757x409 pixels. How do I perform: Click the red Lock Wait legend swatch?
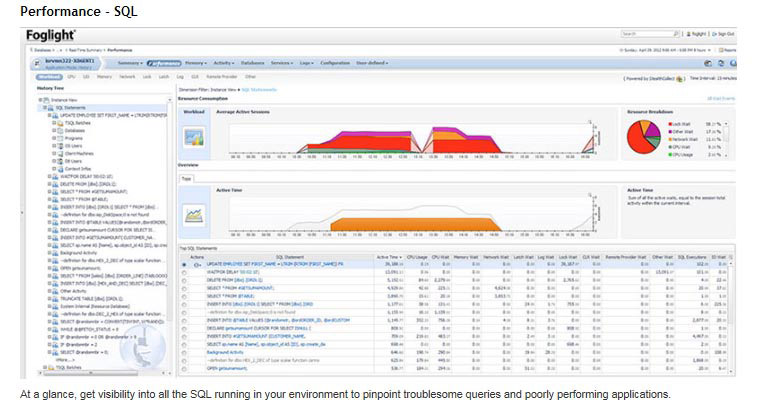pyautogui.click(x=670, y=124)
